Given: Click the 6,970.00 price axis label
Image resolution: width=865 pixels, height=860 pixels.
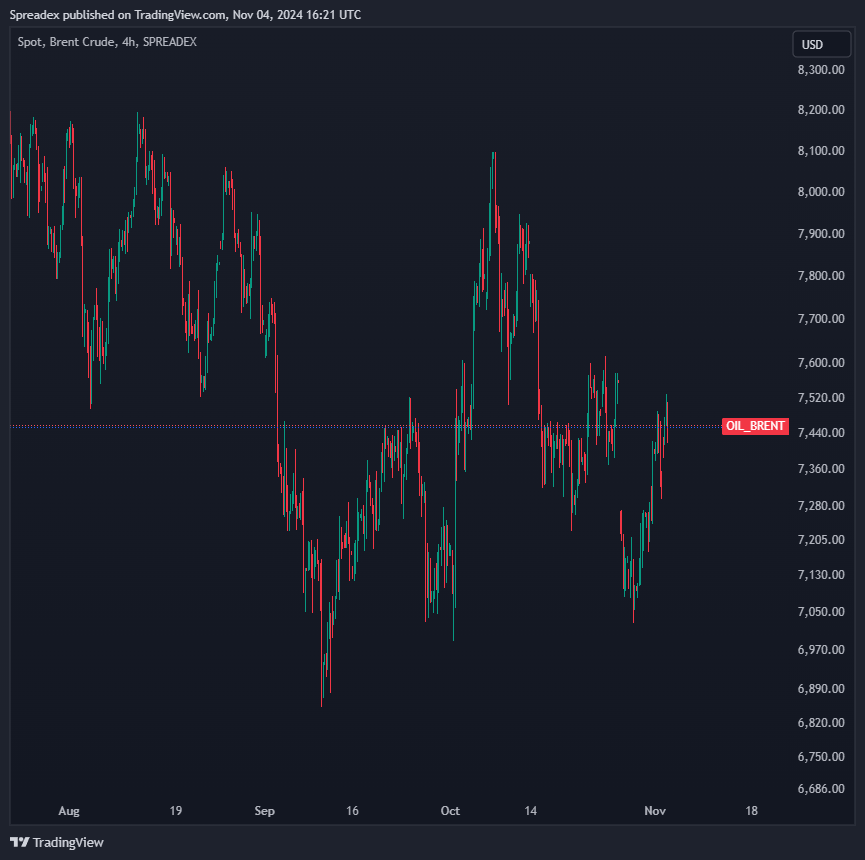Looking at the screenshot, I should (821, 649).
